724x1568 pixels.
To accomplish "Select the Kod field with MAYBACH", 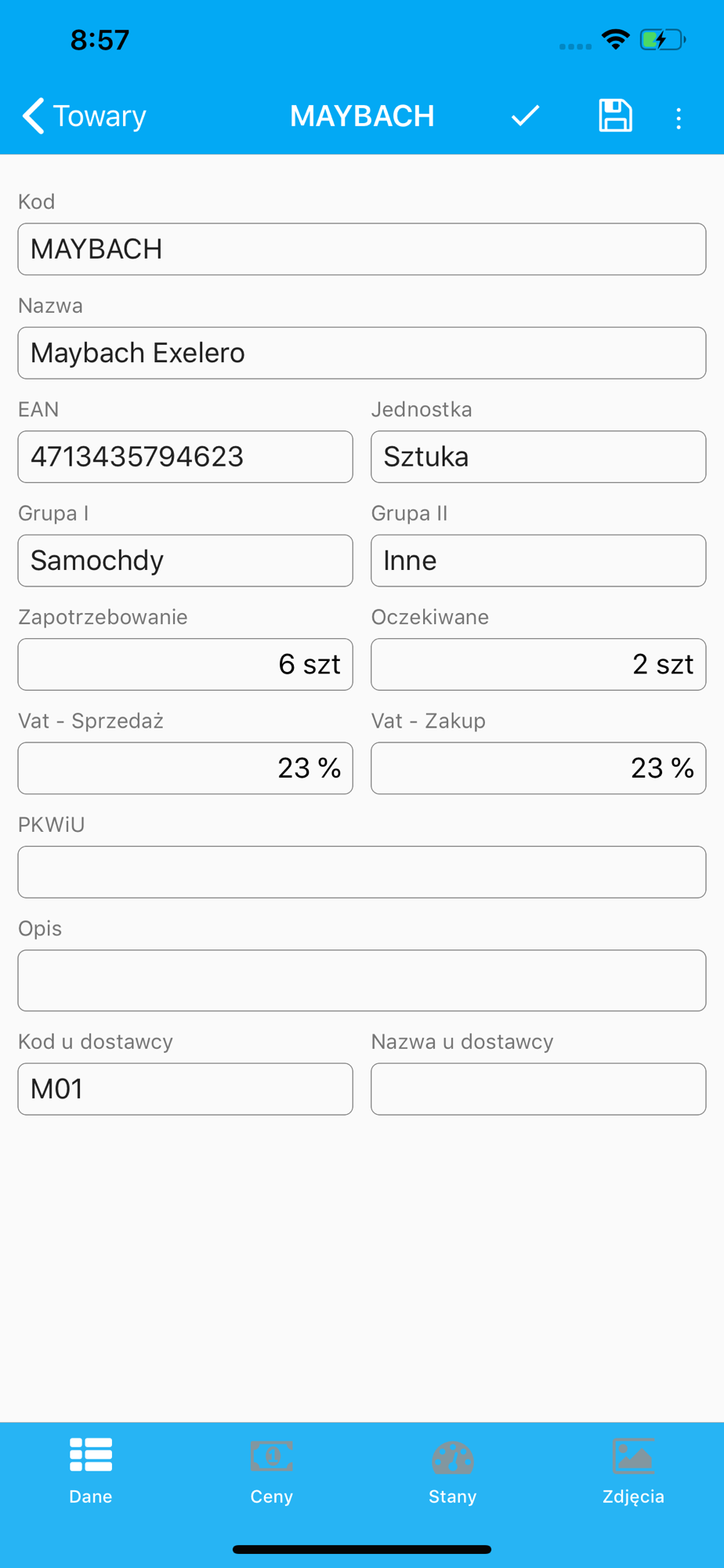I will [362, 249].
